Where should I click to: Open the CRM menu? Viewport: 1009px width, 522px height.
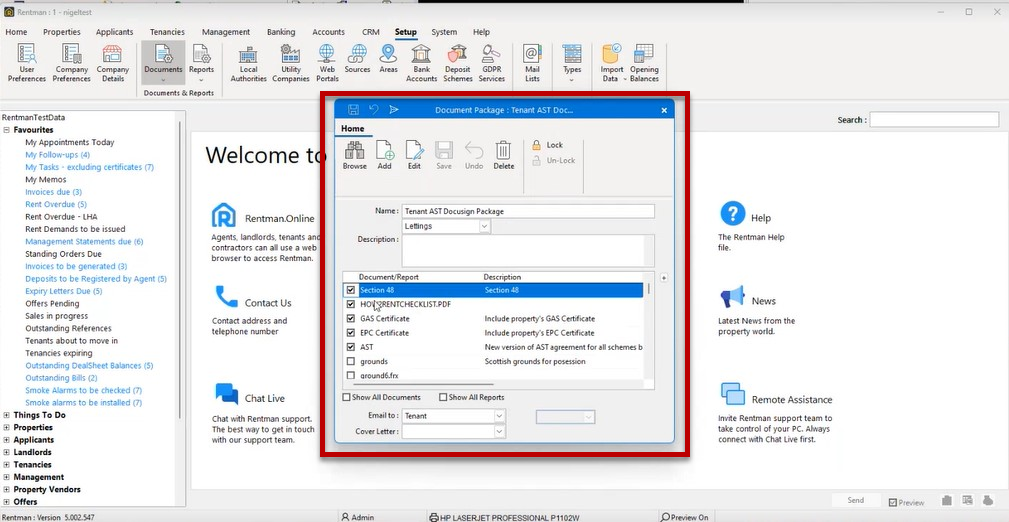370,32
